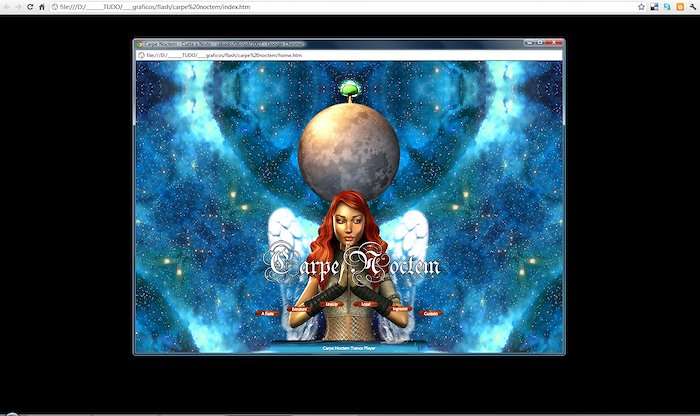This screenshot has width=700, height=416.
Task: Click the Carpe Noctem gothic logo
Action: pyautogui.click(x=352, y=264)
